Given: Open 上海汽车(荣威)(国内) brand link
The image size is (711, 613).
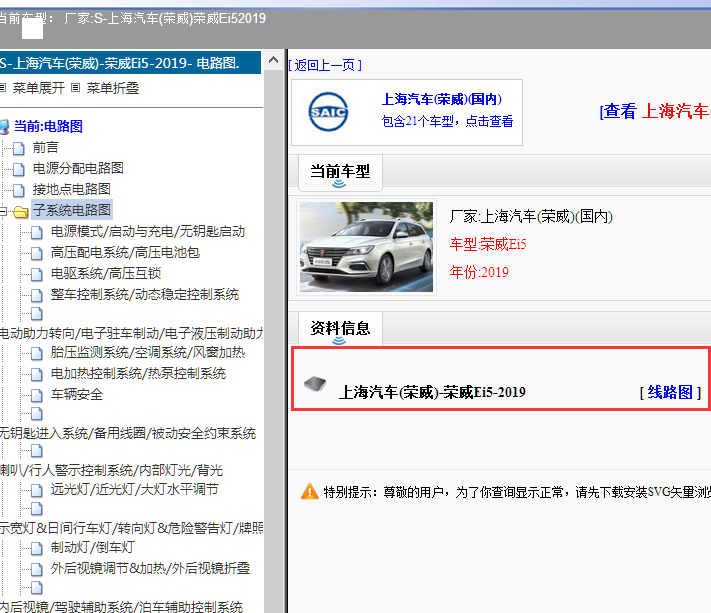Looking at the screenshot, I should coord(442,99).
